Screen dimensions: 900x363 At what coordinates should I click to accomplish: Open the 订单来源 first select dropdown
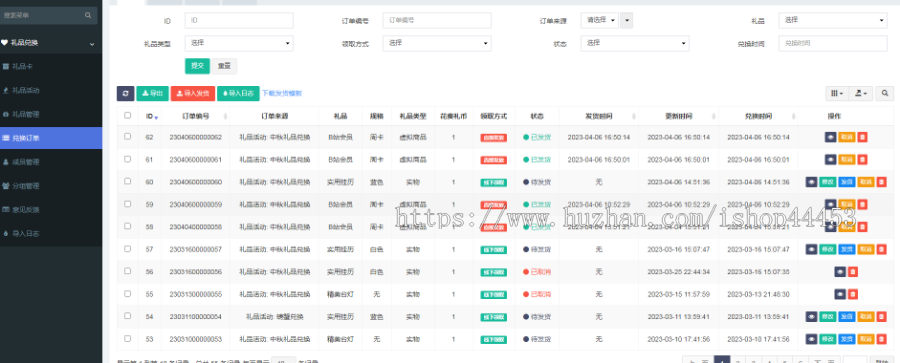coord(599,21)
